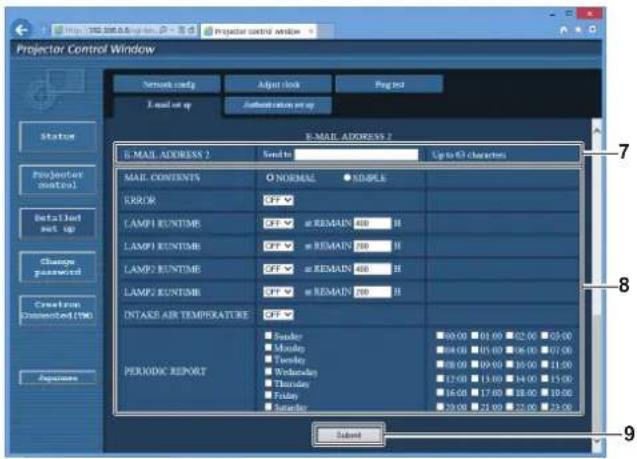The image size is (637, 459).
Task: Select the Projector control window browser tab
Action: [x=258, y=31]
